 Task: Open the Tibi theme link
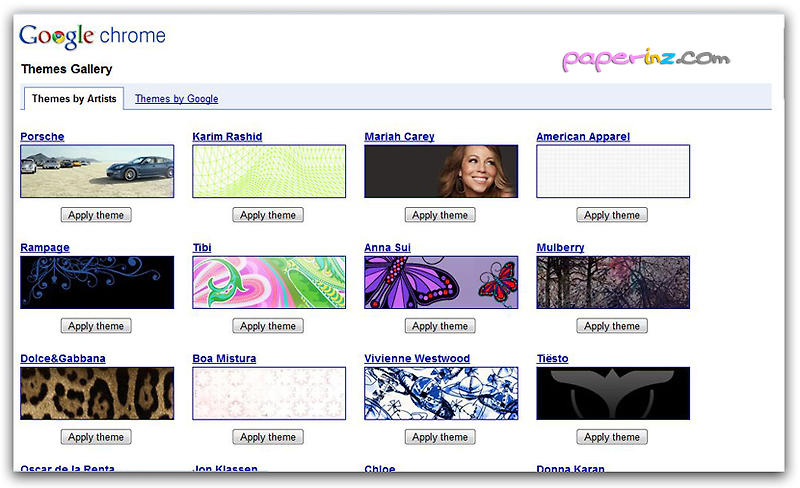[202, 248]
